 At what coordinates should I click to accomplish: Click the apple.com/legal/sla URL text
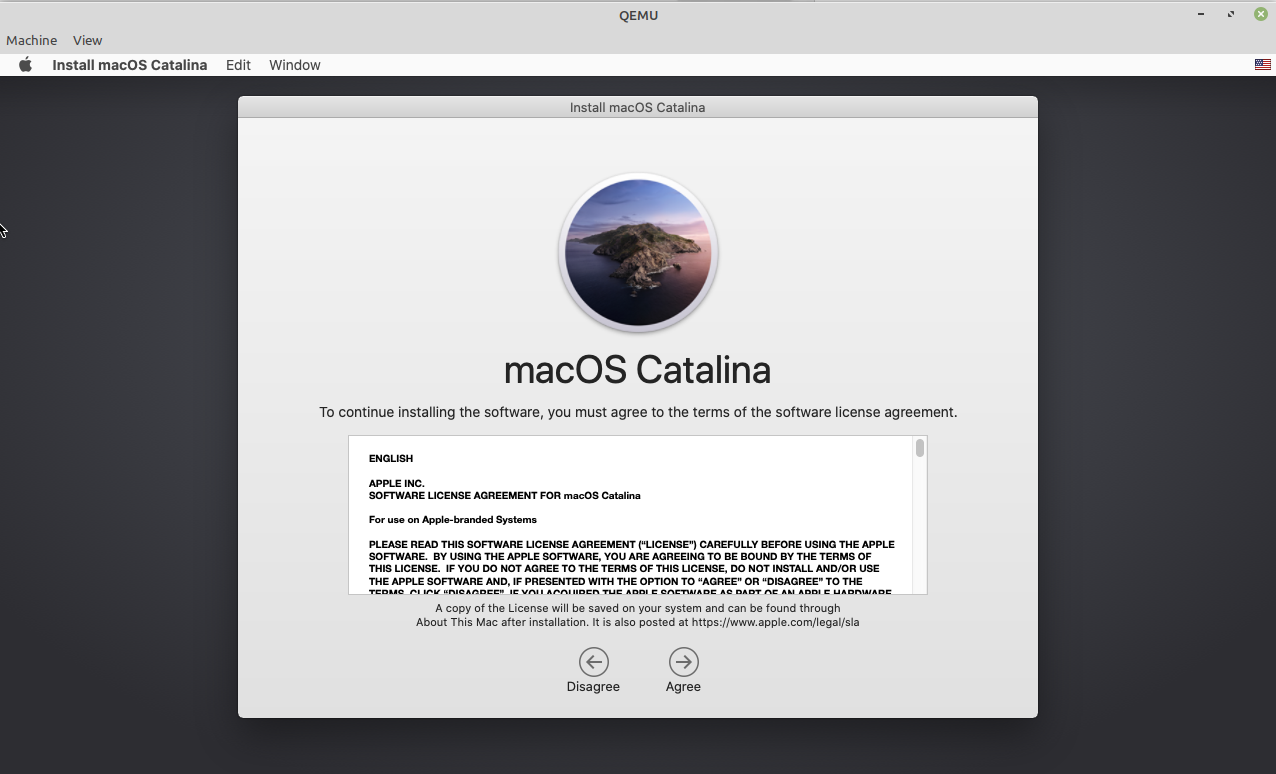[x=775, y=622]
